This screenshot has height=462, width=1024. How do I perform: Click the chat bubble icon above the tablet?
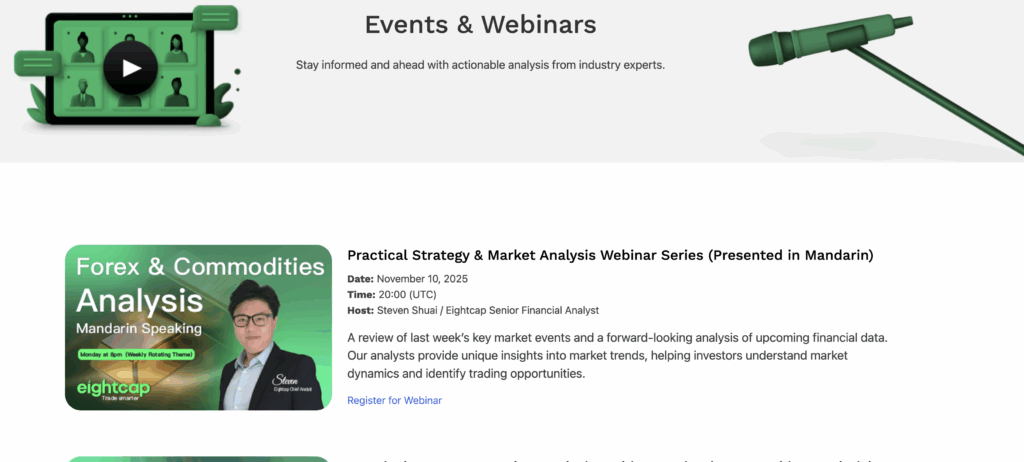click(x=213, y=18)
